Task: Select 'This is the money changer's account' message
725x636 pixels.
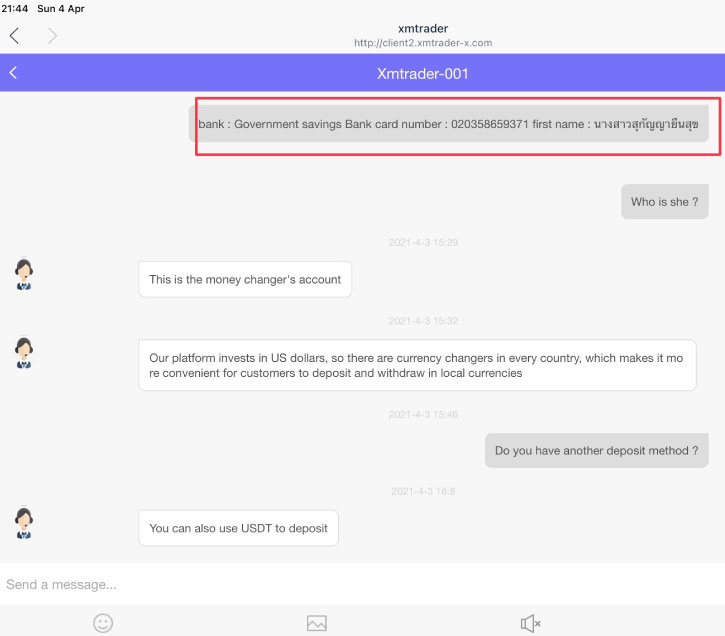Action: coord(245,279)
